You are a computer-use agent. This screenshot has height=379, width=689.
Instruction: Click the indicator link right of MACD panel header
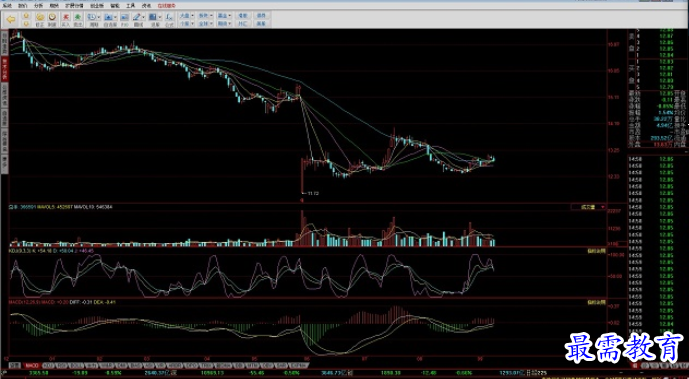pos(596,303)
